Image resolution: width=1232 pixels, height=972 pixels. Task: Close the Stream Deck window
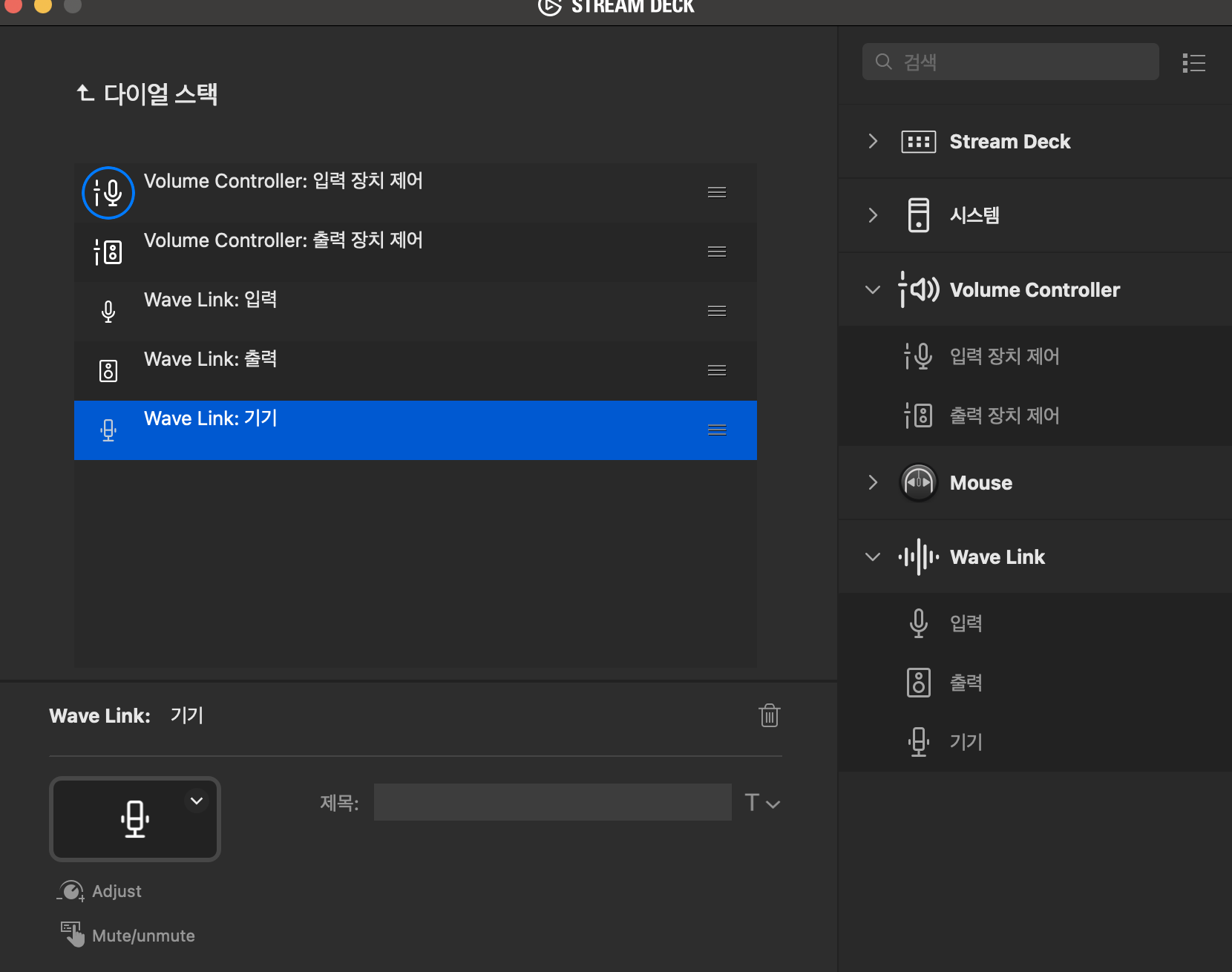pos(13,6)
